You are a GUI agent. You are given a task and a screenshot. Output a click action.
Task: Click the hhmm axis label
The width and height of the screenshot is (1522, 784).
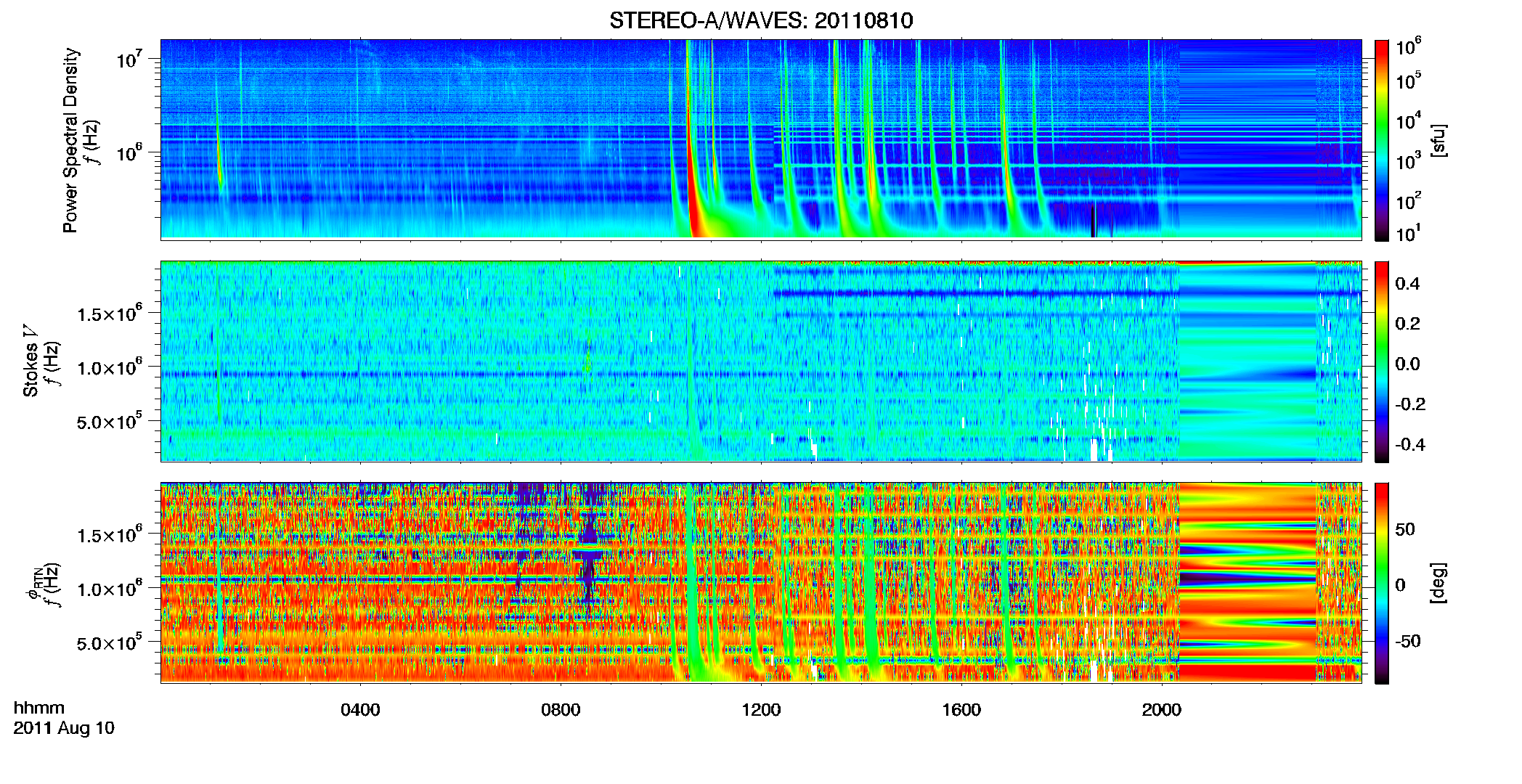(39, 708)
